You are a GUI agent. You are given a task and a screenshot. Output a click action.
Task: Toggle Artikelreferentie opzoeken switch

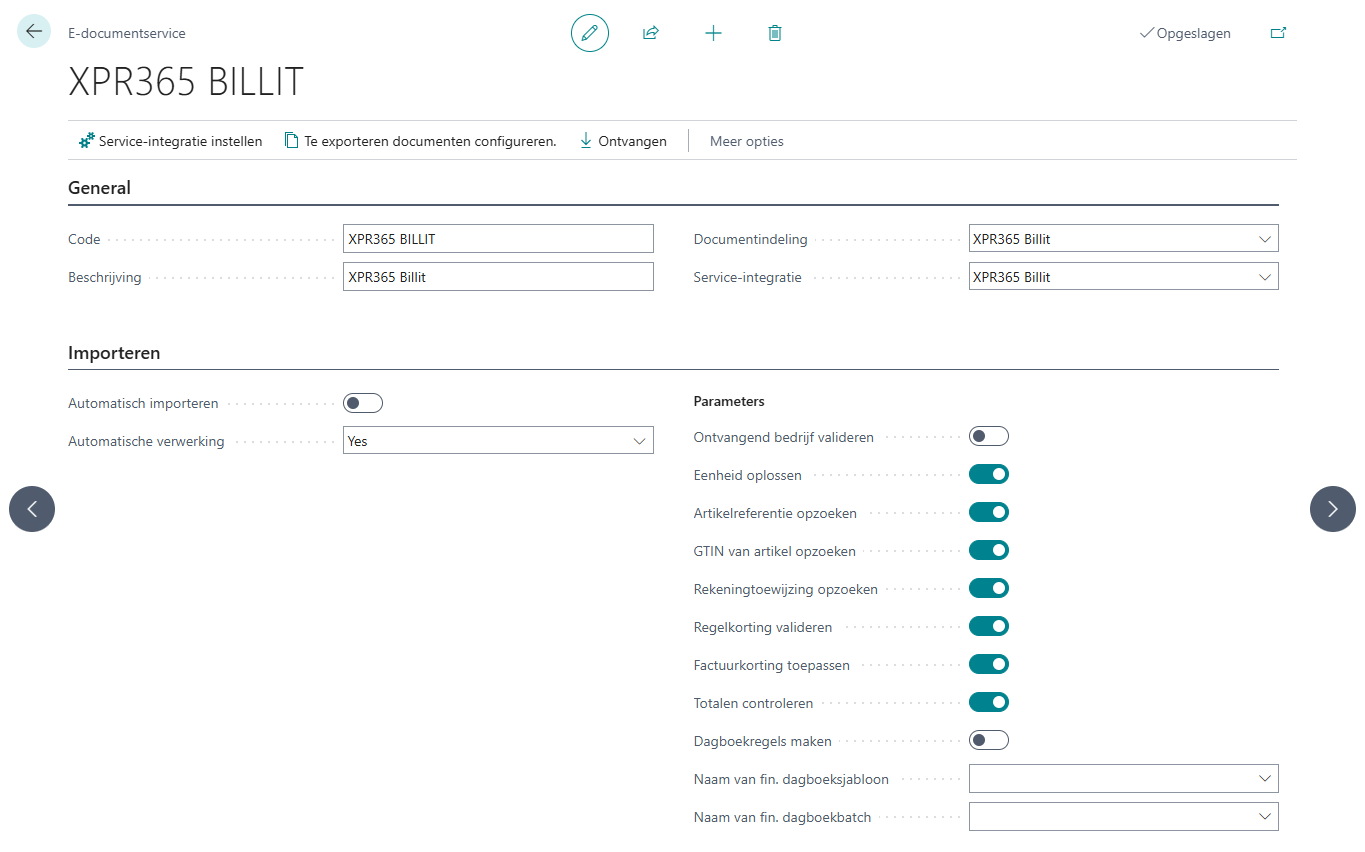[x=989, y=512]
